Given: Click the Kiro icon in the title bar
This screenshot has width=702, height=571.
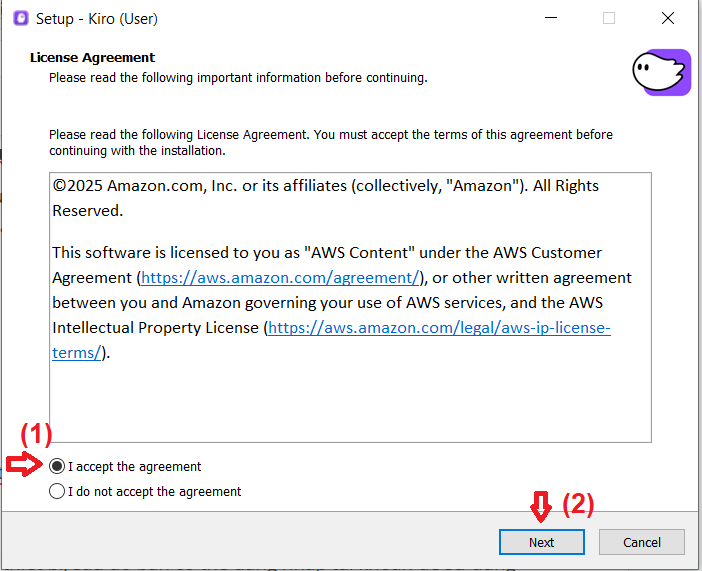Looking at the screenshot, I should pyautogui.click(x=21, y=18).
